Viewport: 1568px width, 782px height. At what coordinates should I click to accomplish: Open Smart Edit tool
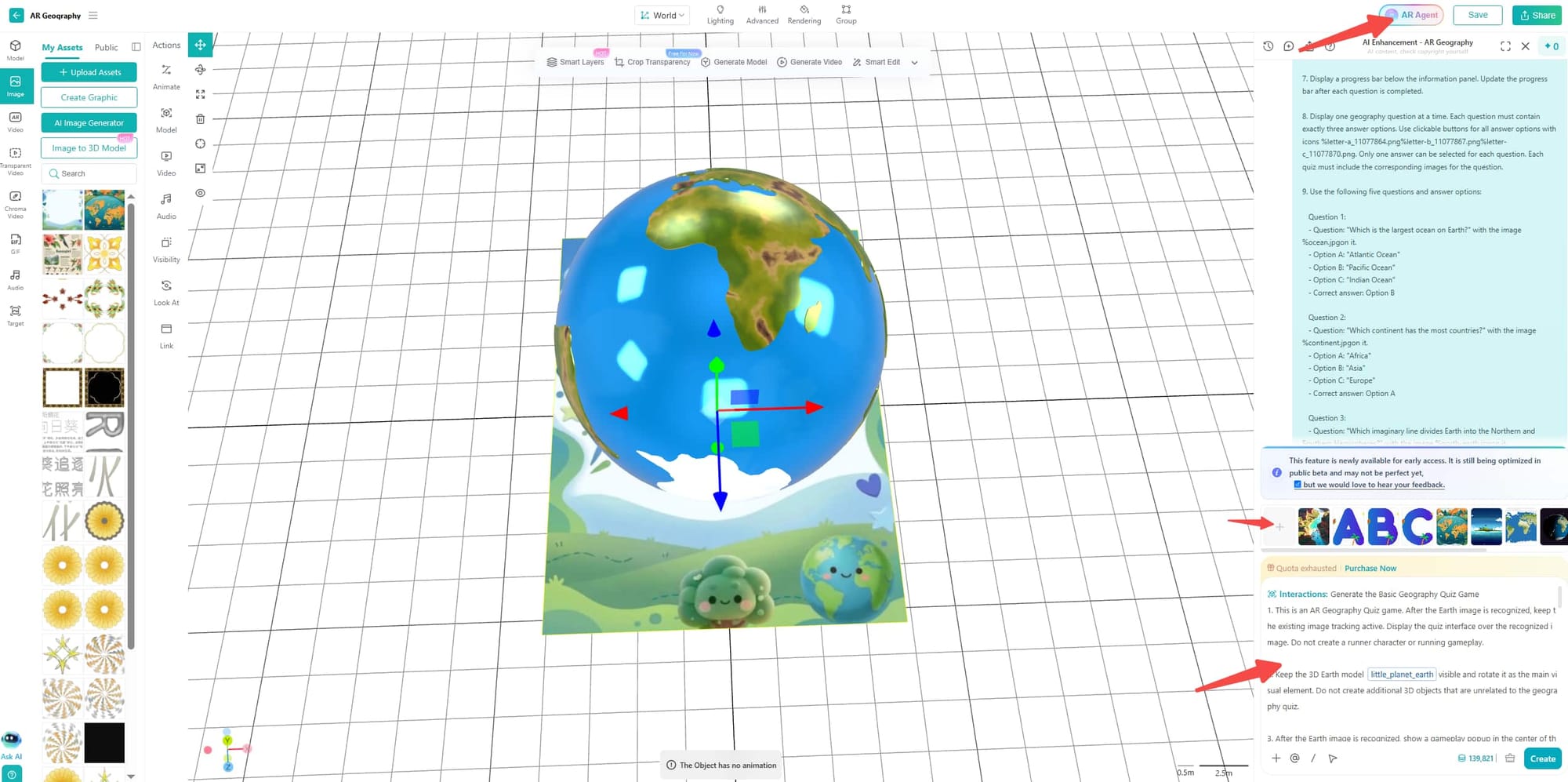876,62
